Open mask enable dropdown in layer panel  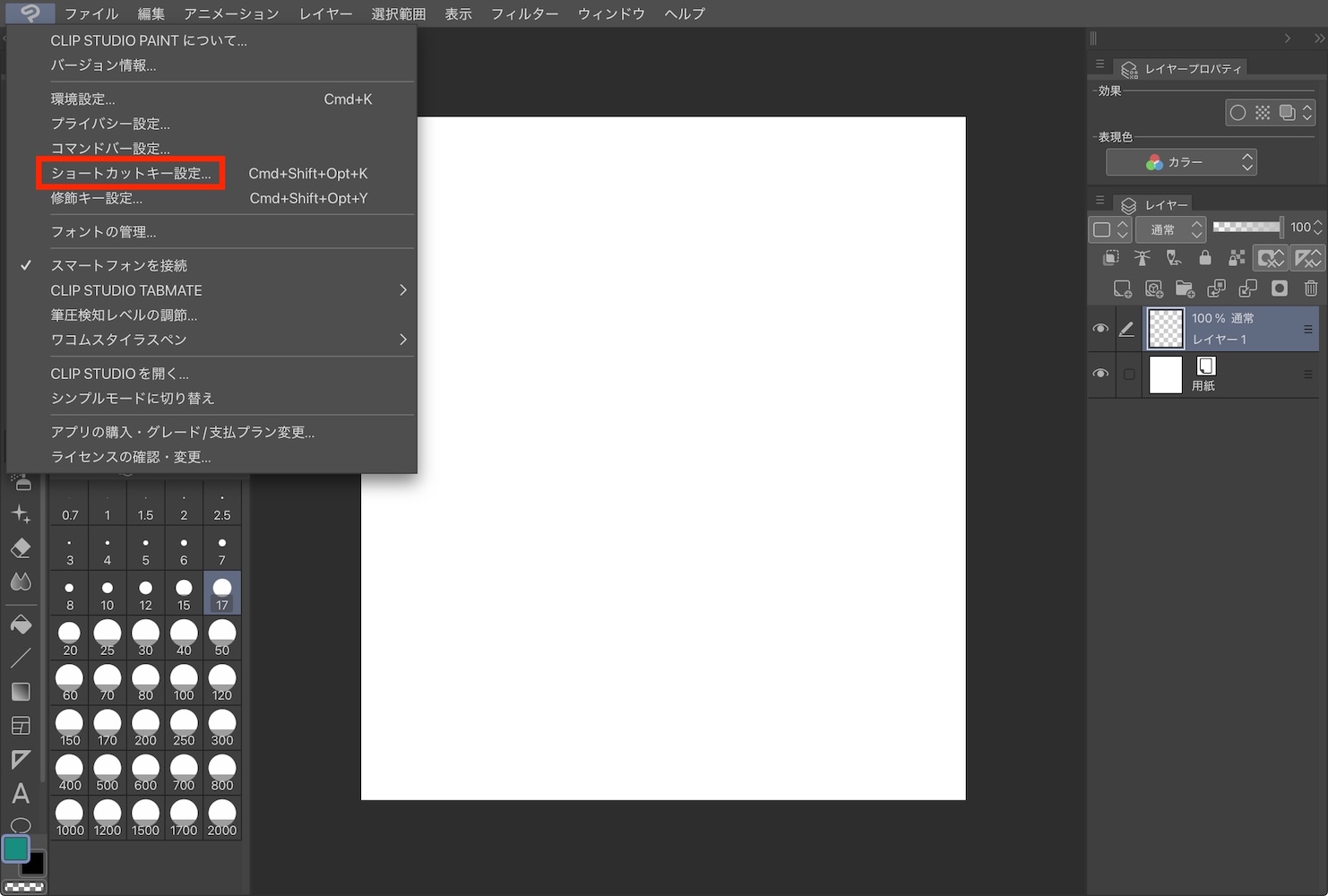click(1271, 258)
